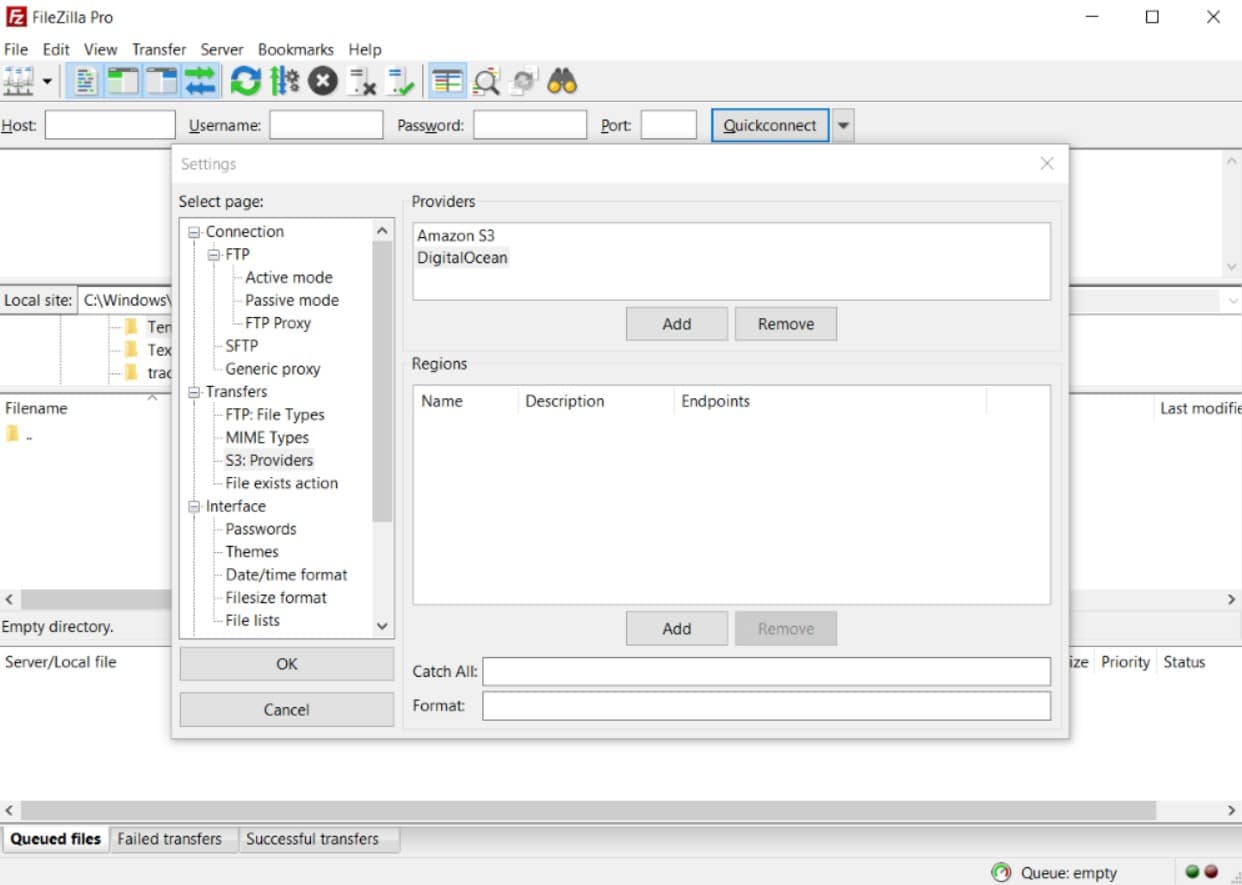The width and height of the screenshot is (1242, 885).
Task: Remove the selected provider
Action: pos(786,323)
